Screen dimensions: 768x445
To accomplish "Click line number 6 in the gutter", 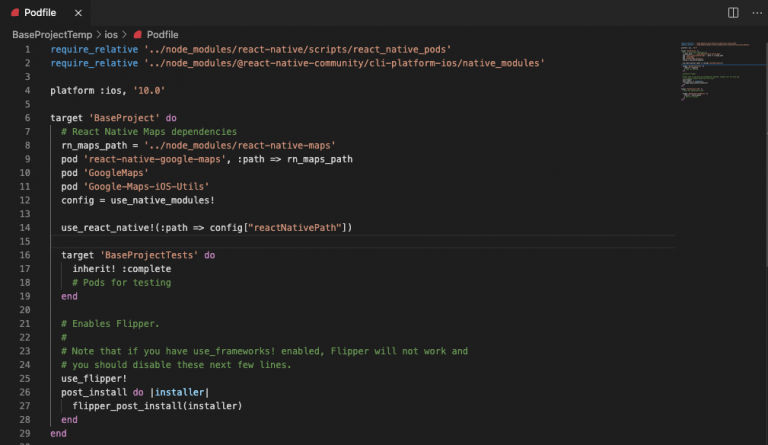I will tap(27, 118).
